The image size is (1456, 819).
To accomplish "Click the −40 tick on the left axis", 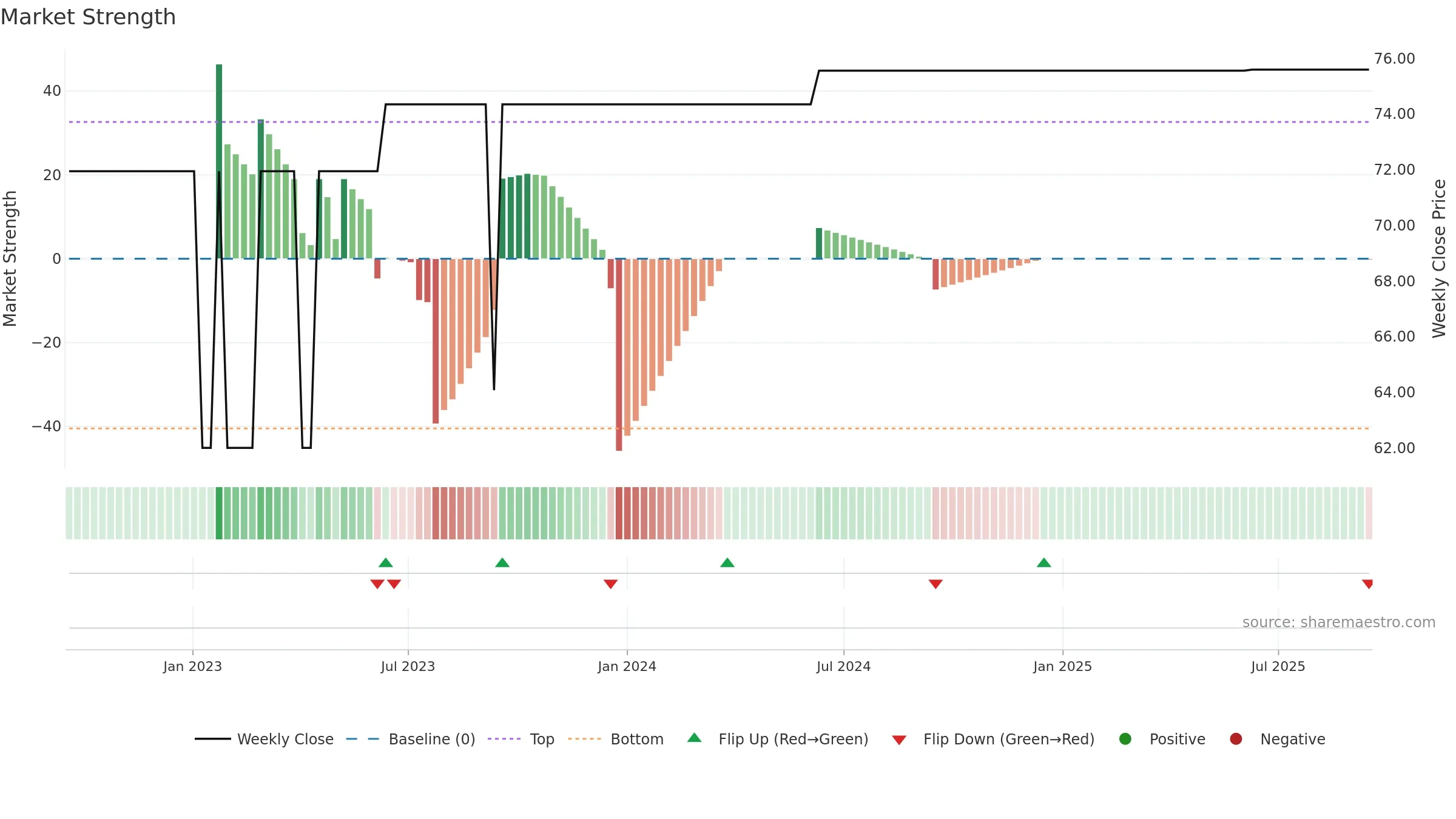I will (47, 426).
